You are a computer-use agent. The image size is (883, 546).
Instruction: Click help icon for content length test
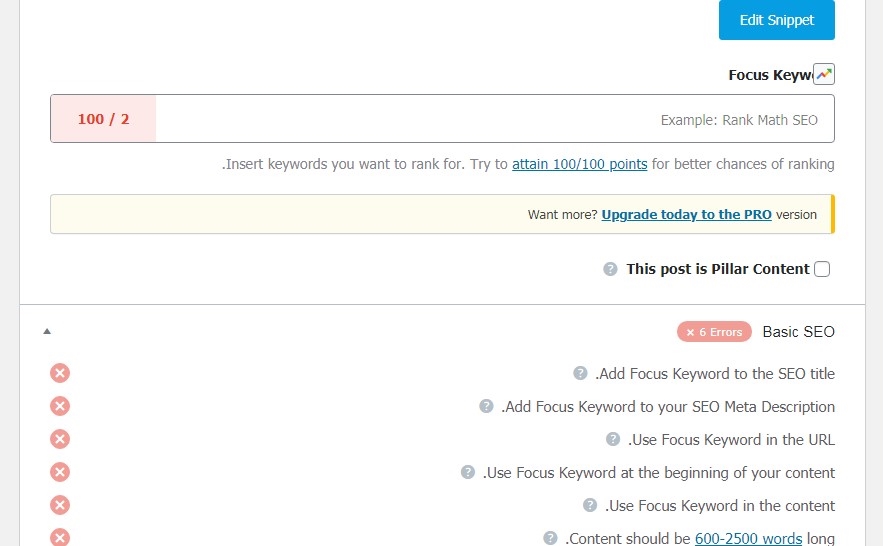(x=550, y=538)
